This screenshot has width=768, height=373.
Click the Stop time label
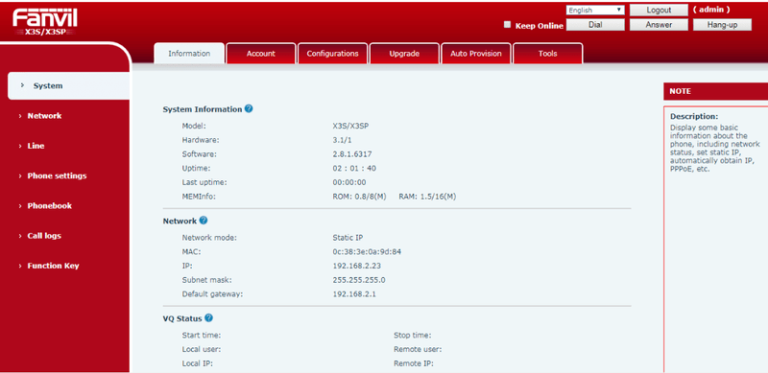[412, 335]
